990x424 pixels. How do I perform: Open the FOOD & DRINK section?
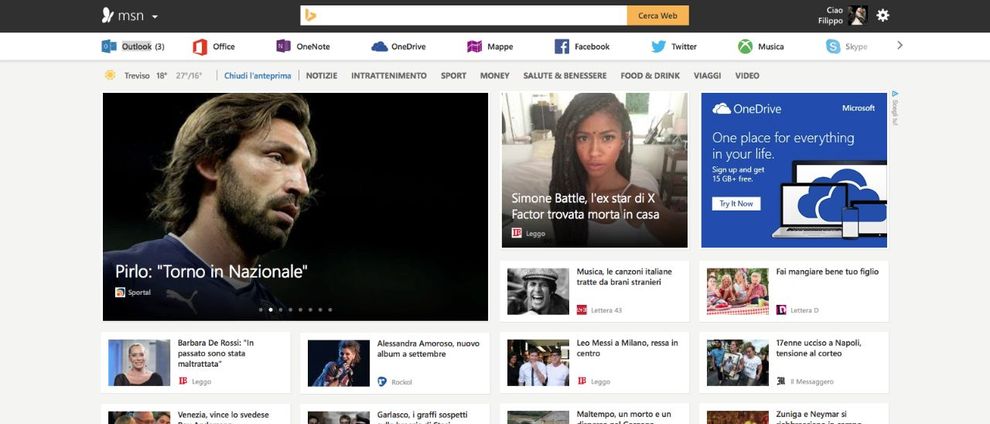pyautogui.click(x=650, y=76)
